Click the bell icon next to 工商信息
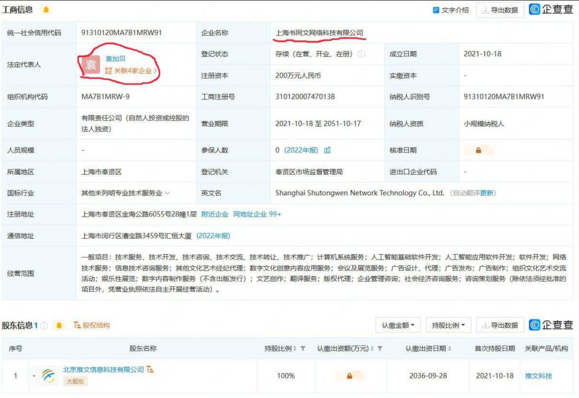The height and width of the screenshot is (398, 579). [x=46, y=10]
